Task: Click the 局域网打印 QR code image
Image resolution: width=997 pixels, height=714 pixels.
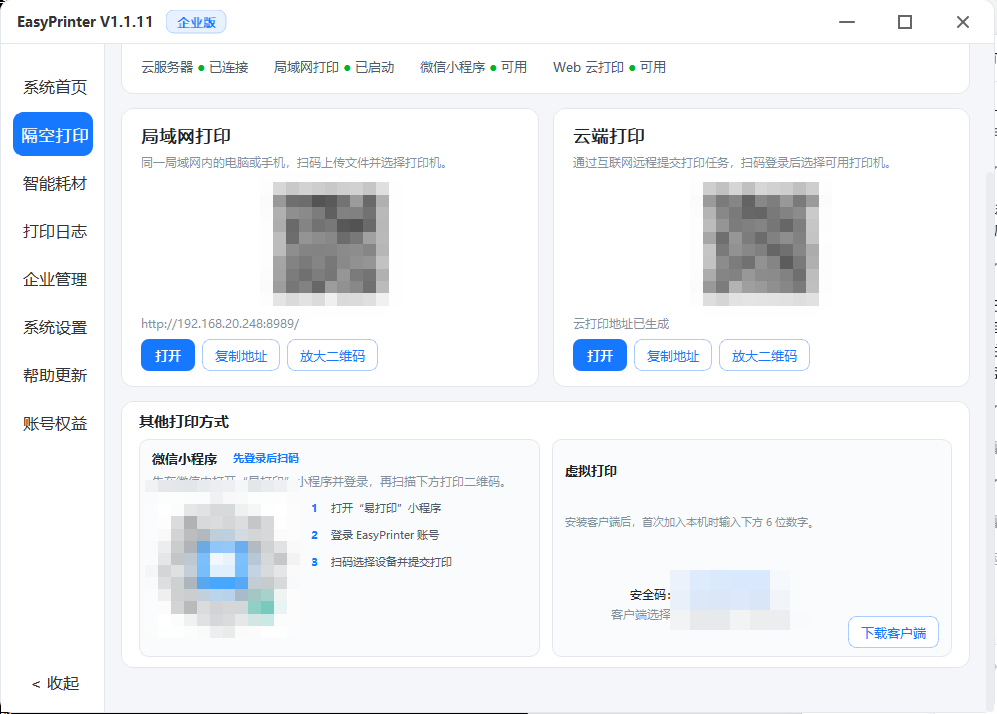Action: click(x=331, y=244)
